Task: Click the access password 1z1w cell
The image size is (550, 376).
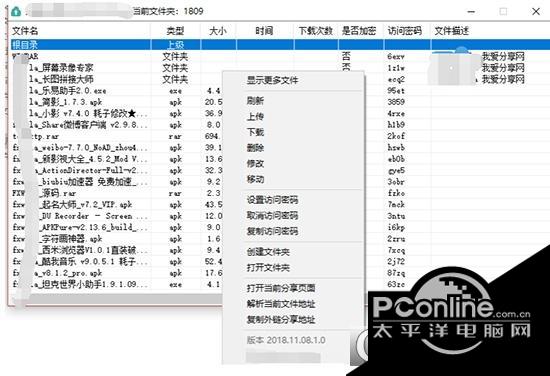Action: 396,68
